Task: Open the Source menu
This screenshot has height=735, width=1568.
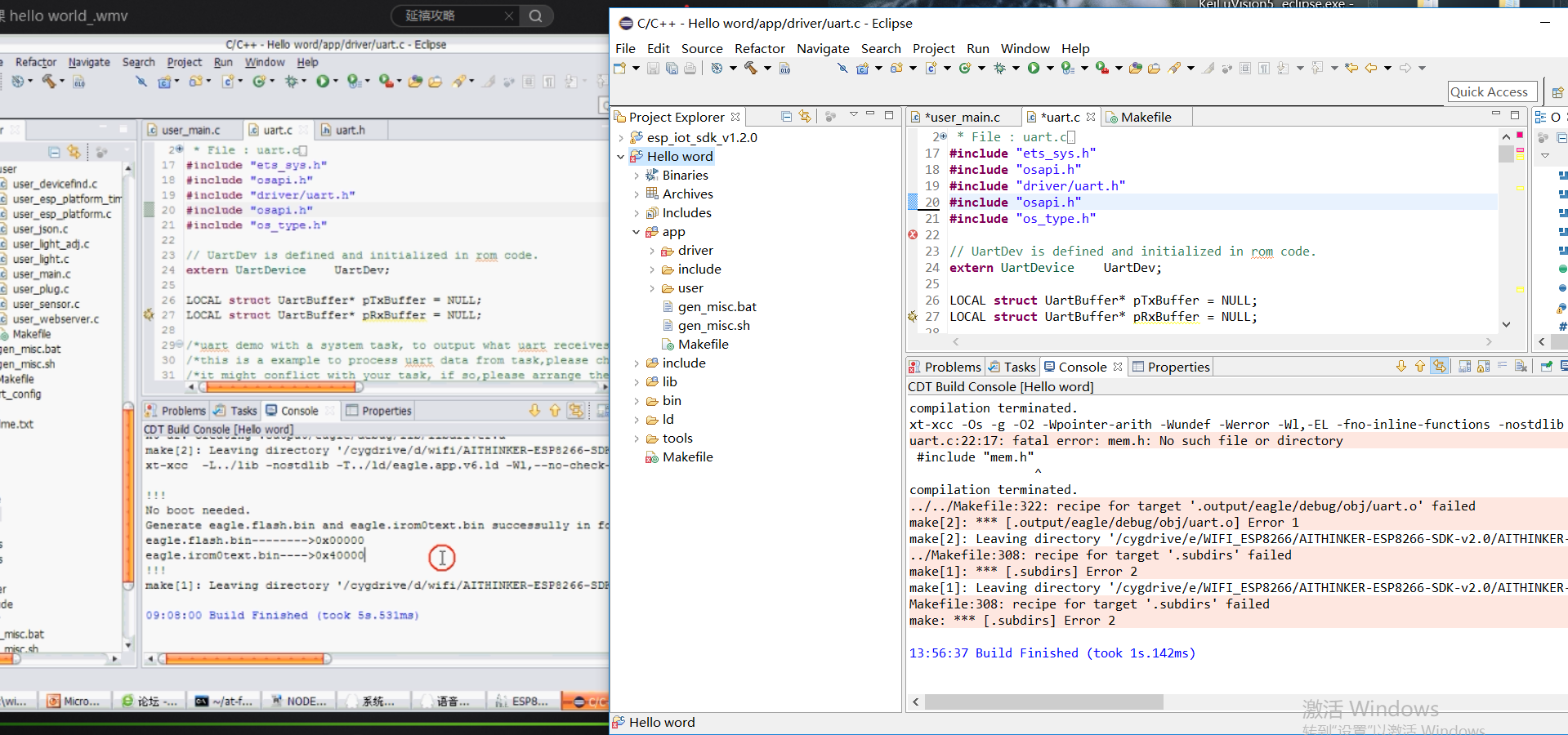Action: (702, 49)
